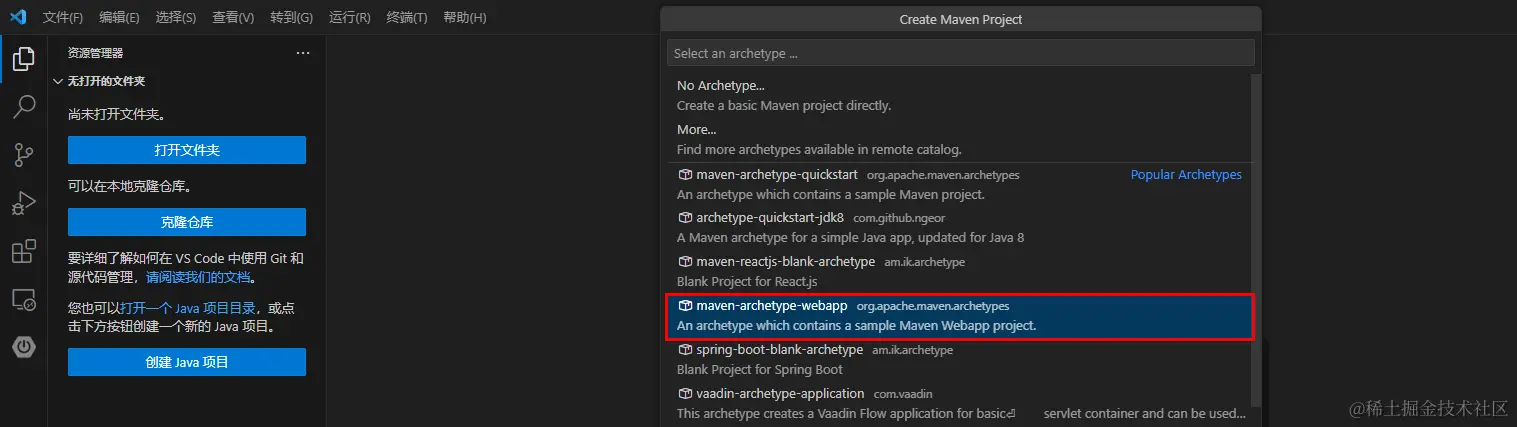The image size is (1517, 427).
Task: Open the Remote Explorer icon
Action: click(x=24, y=299)
